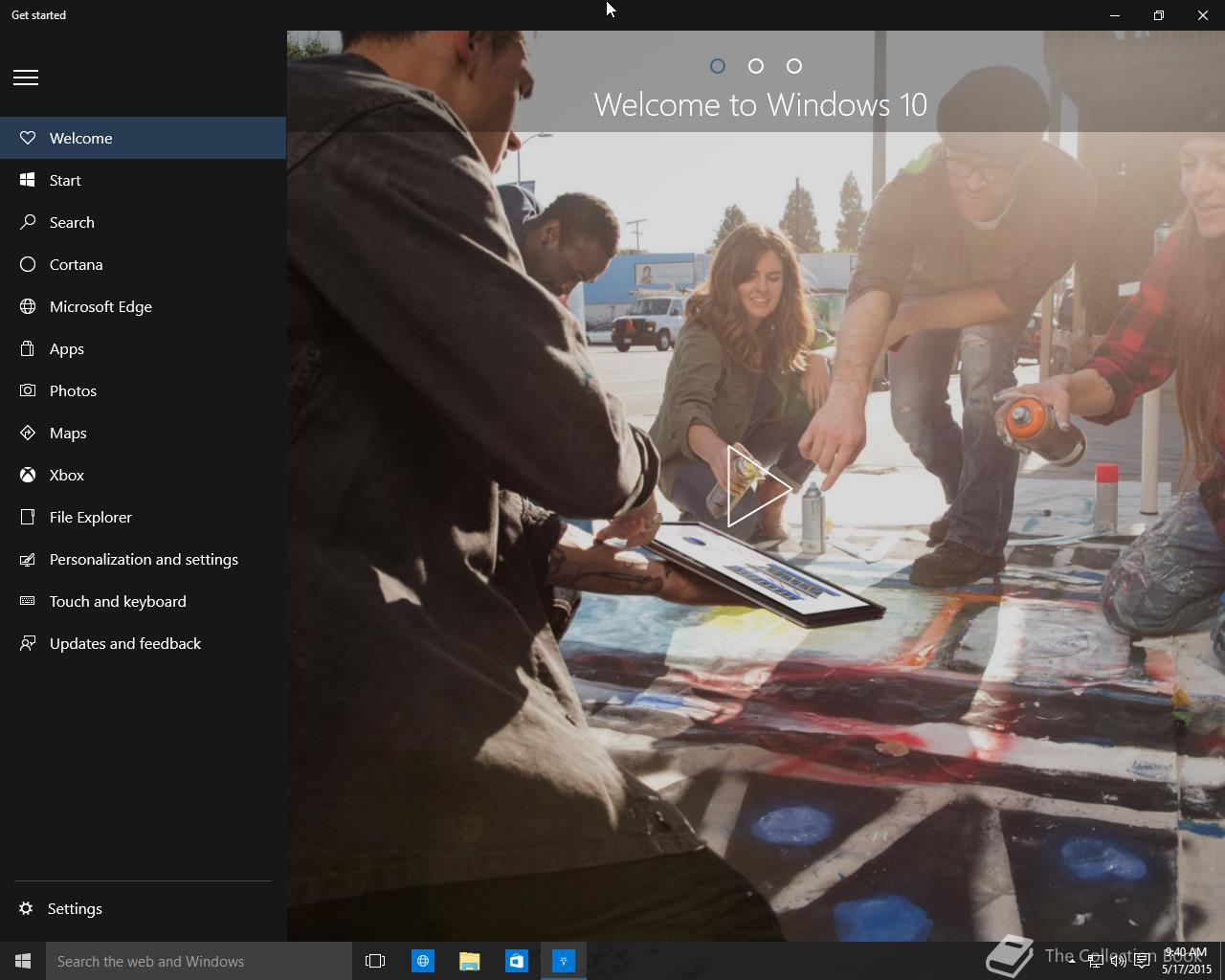Viewport: 1225px width, 980px height.
Task: Open the Apps section
Action: coord(144,348)
